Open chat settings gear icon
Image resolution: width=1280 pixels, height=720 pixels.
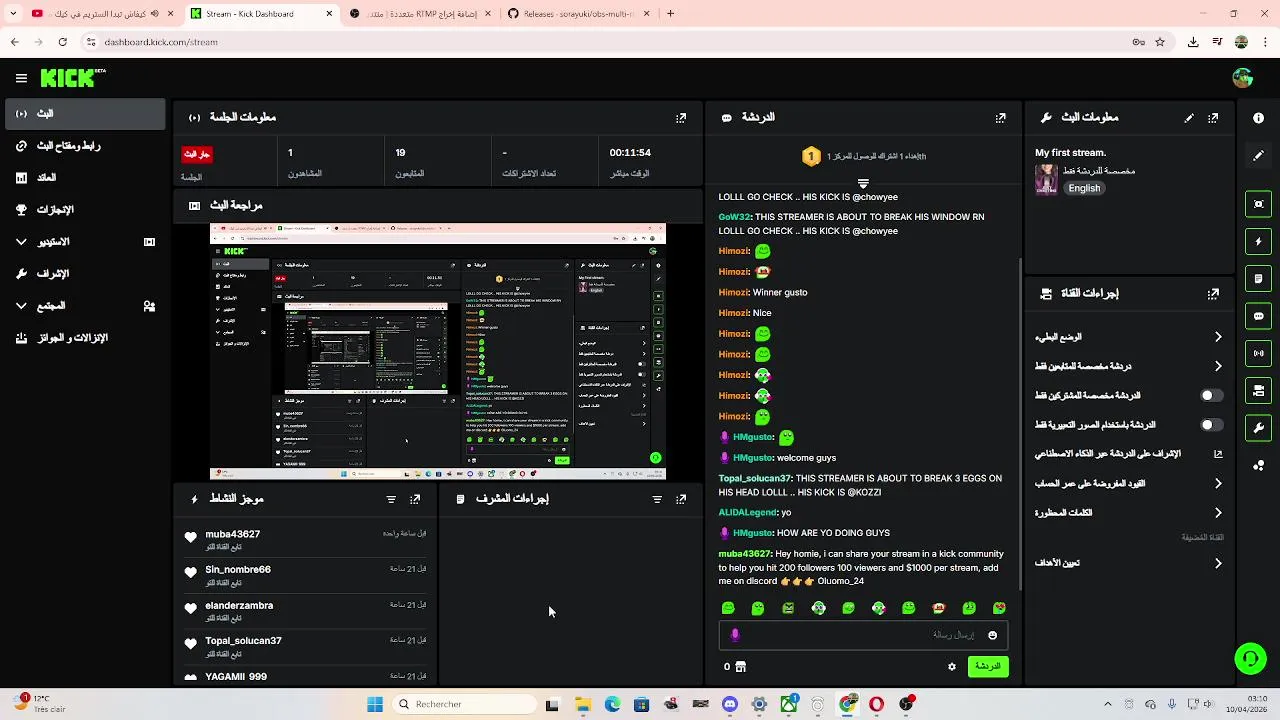click(952, 666)
